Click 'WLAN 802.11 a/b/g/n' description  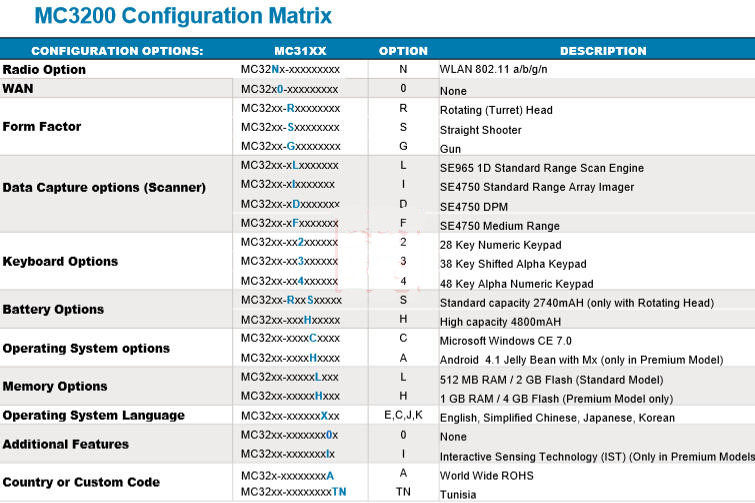pos(494,69)
